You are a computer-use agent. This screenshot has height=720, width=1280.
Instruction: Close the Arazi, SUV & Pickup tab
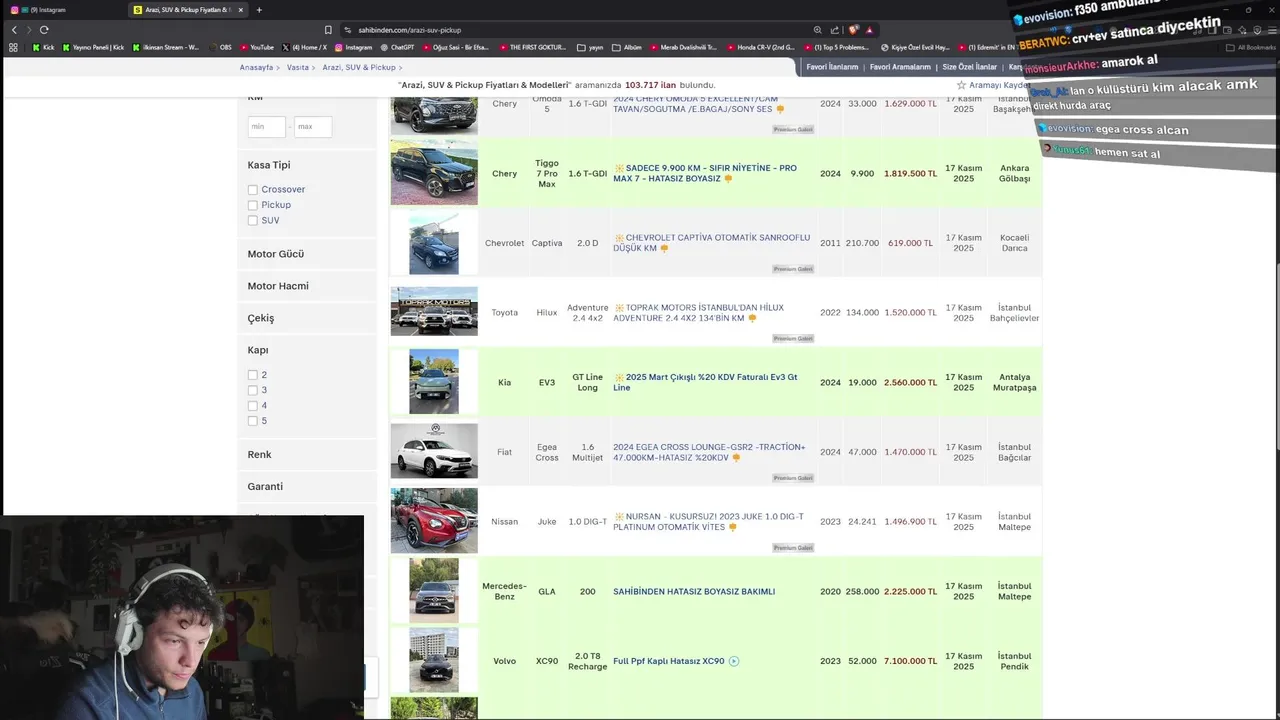[240, 10]
